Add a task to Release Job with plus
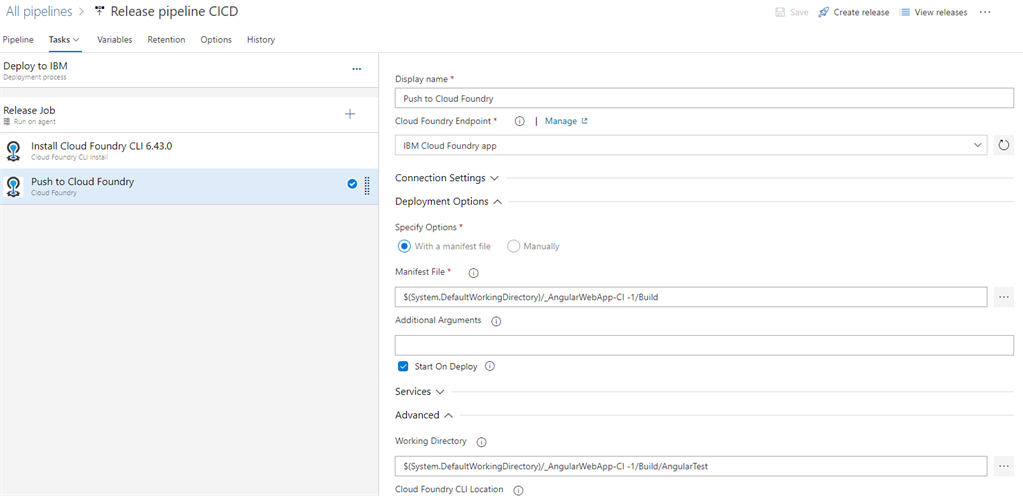The height and width of the screenshot is (496, 1023). coord(350,114)
